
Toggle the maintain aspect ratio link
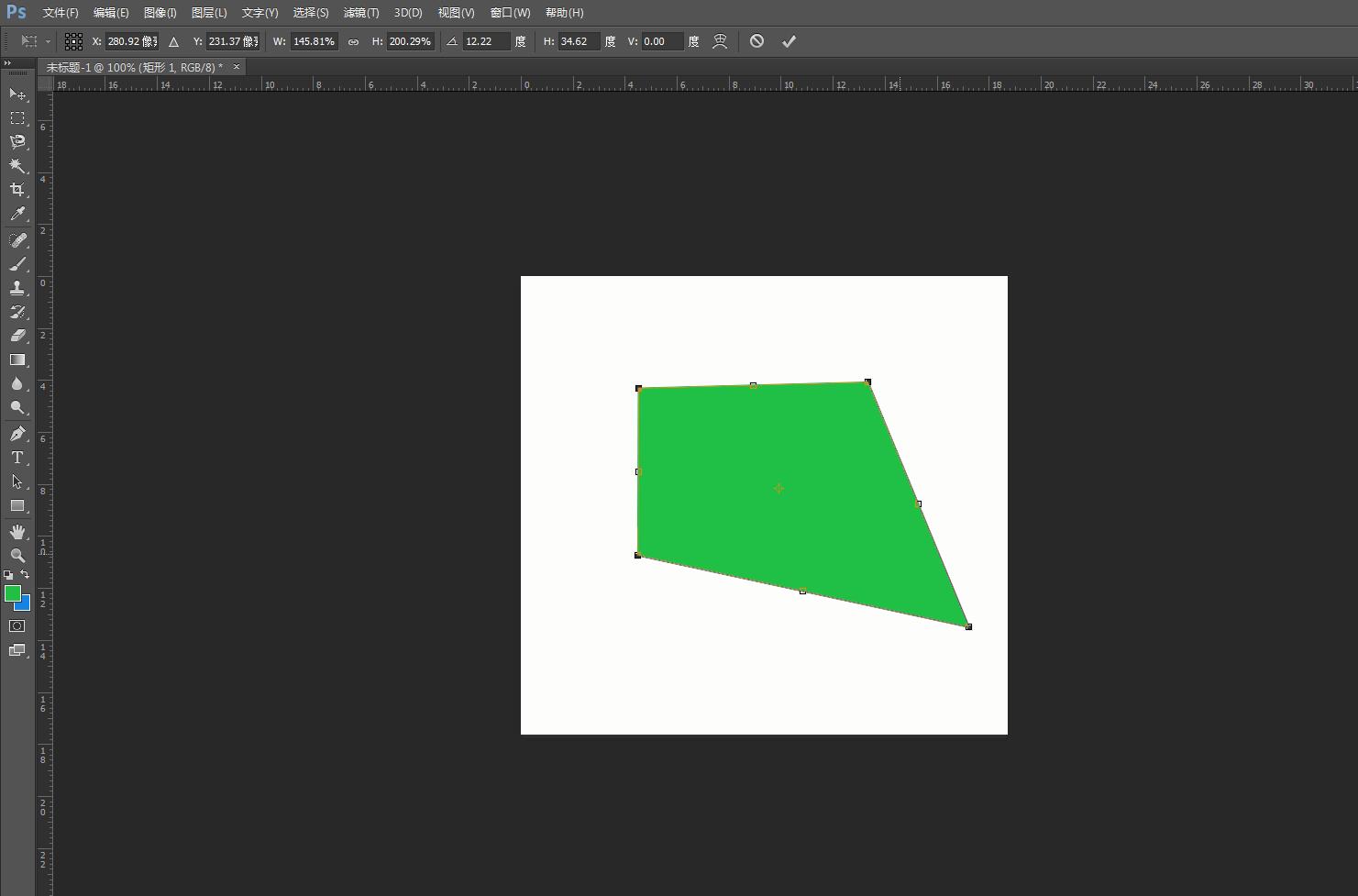[x=353, y=41]
